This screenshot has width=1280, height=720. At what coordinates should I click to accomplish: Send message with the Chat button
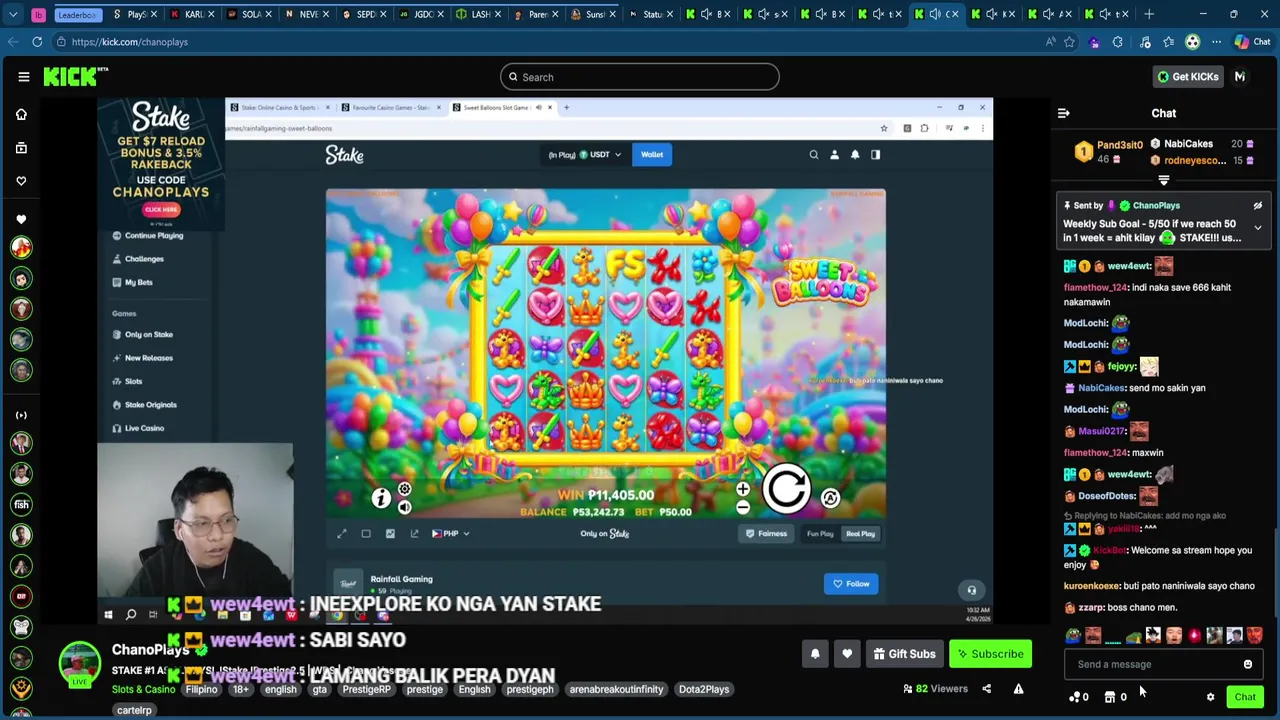pos(1245,697)
